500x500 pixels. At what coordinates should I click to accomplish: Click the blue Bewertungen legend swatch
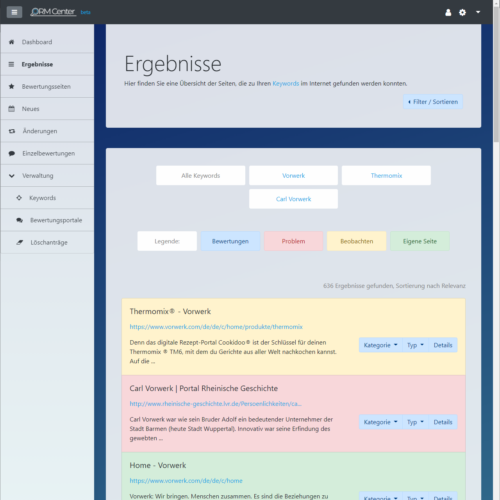(230, 241)
